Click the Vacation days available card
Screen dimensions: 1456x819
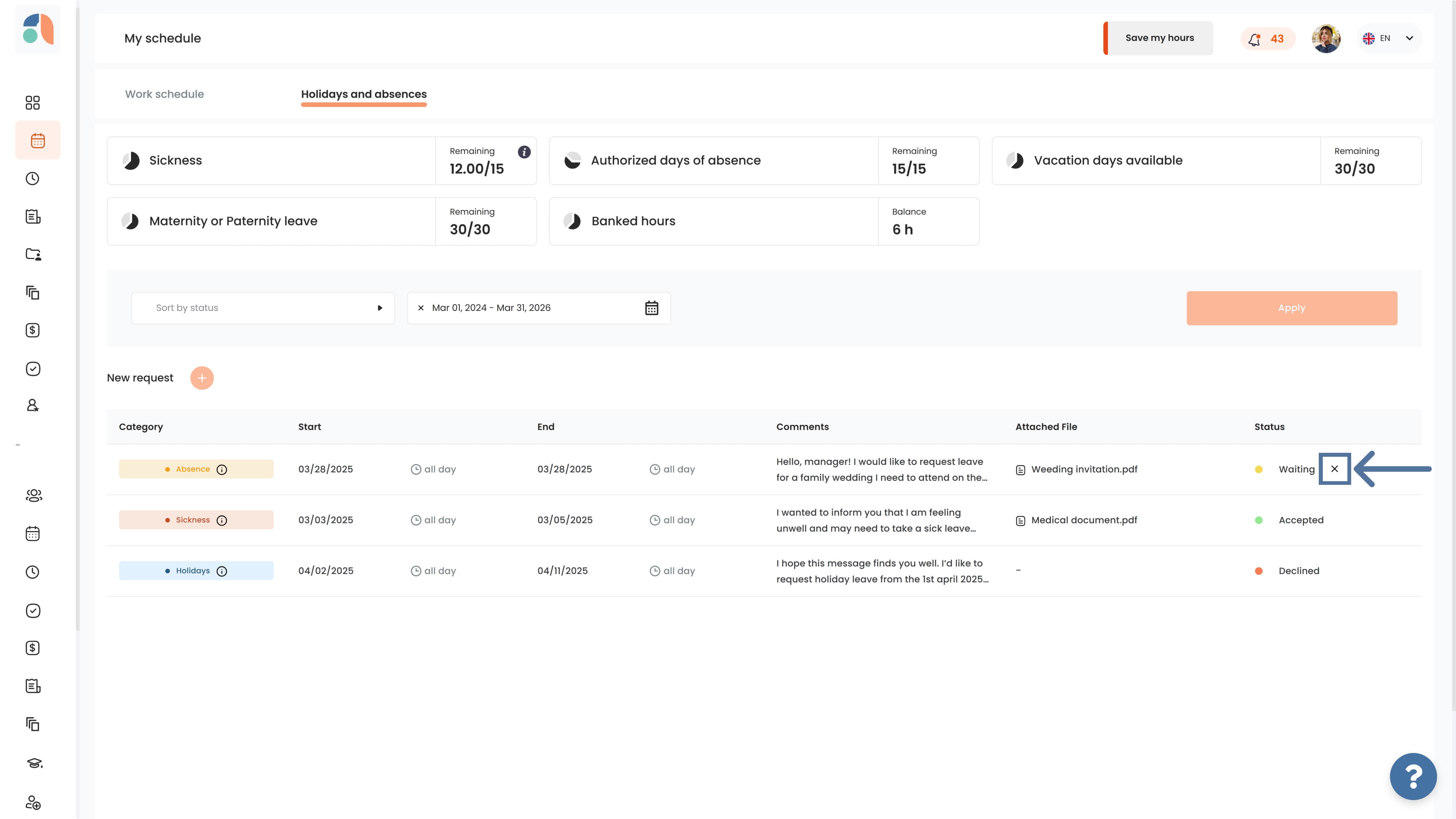tap(1207, 161)
